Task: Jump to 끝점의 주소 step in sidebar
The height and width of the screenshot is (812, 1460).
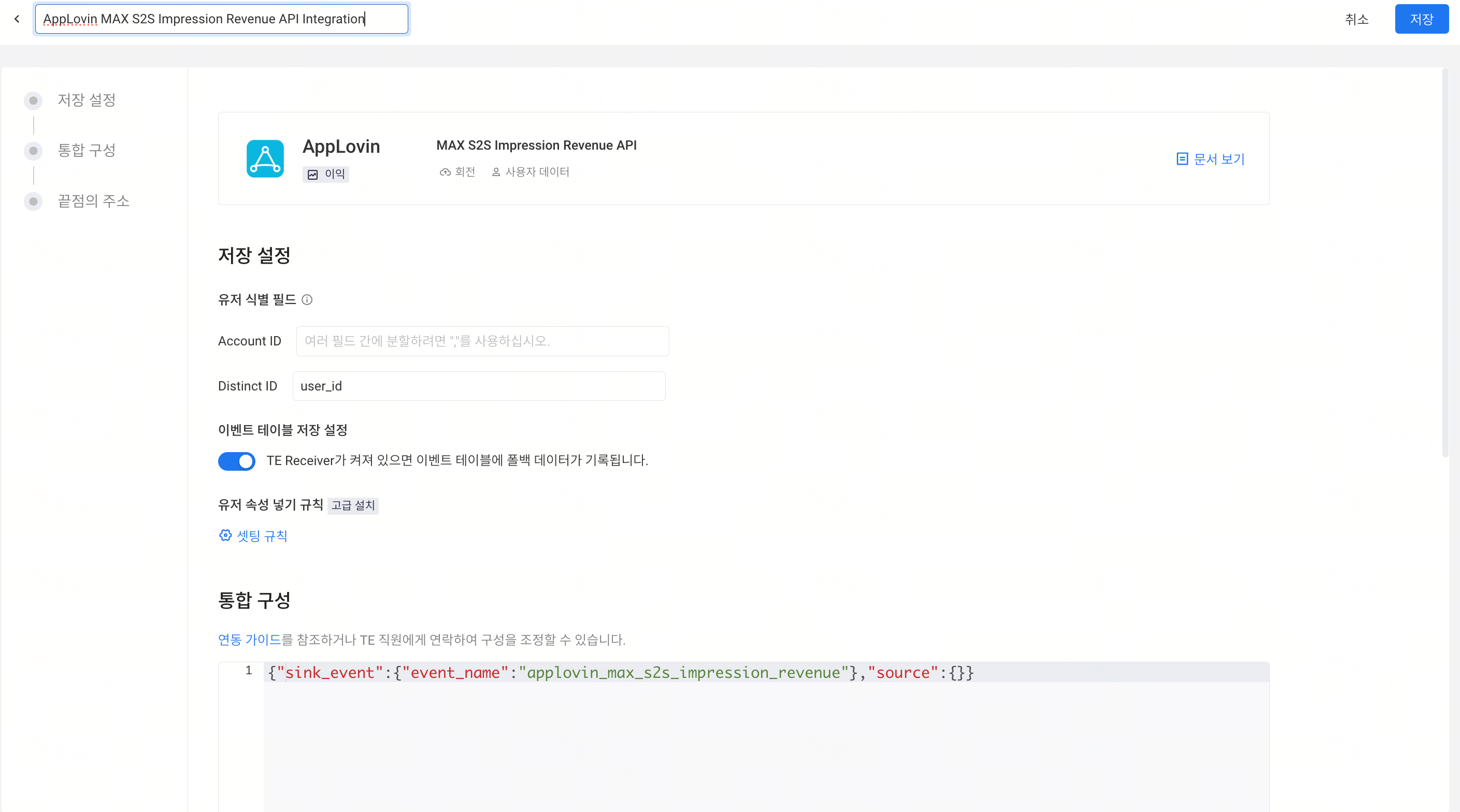Action: pyautogui.click(x=94, y=201)
